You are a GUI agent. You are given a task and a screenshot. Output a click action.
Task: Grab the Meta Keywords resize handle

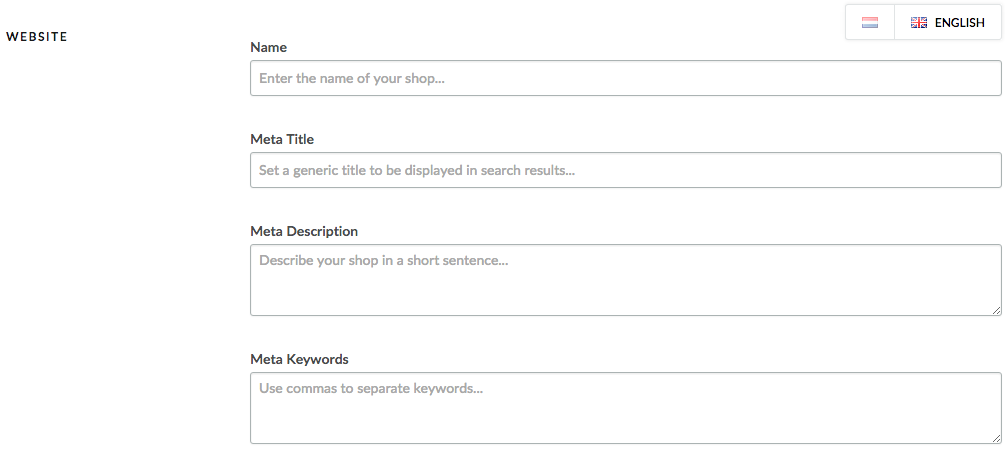pyautogui.click(x=996, y=438)
